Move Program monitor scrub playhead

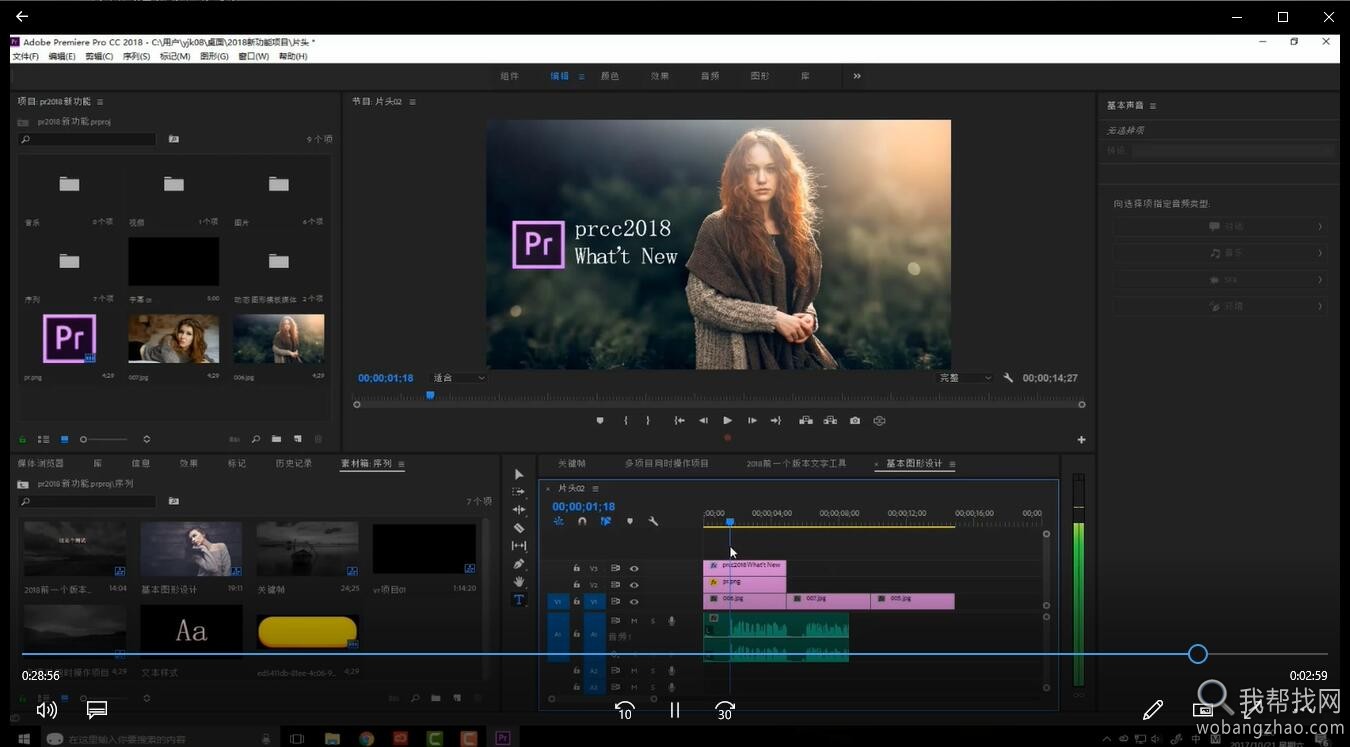pyautogui.click(x=430, y=396)
